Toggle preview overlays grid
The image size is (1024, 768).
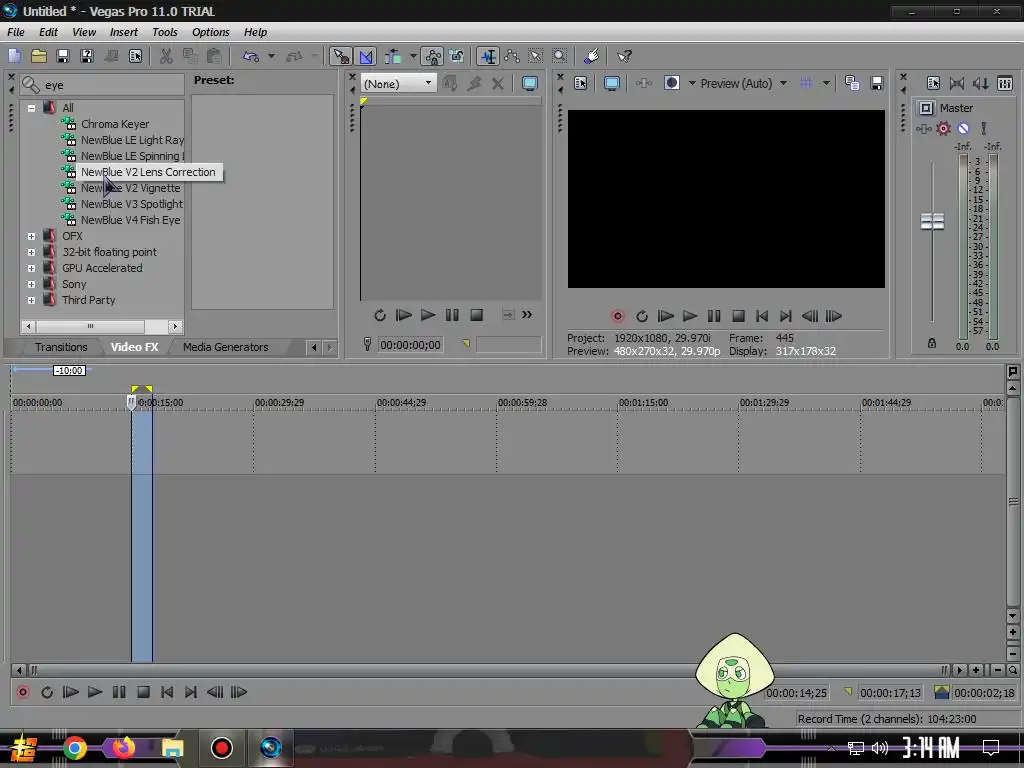coord(806,83)
